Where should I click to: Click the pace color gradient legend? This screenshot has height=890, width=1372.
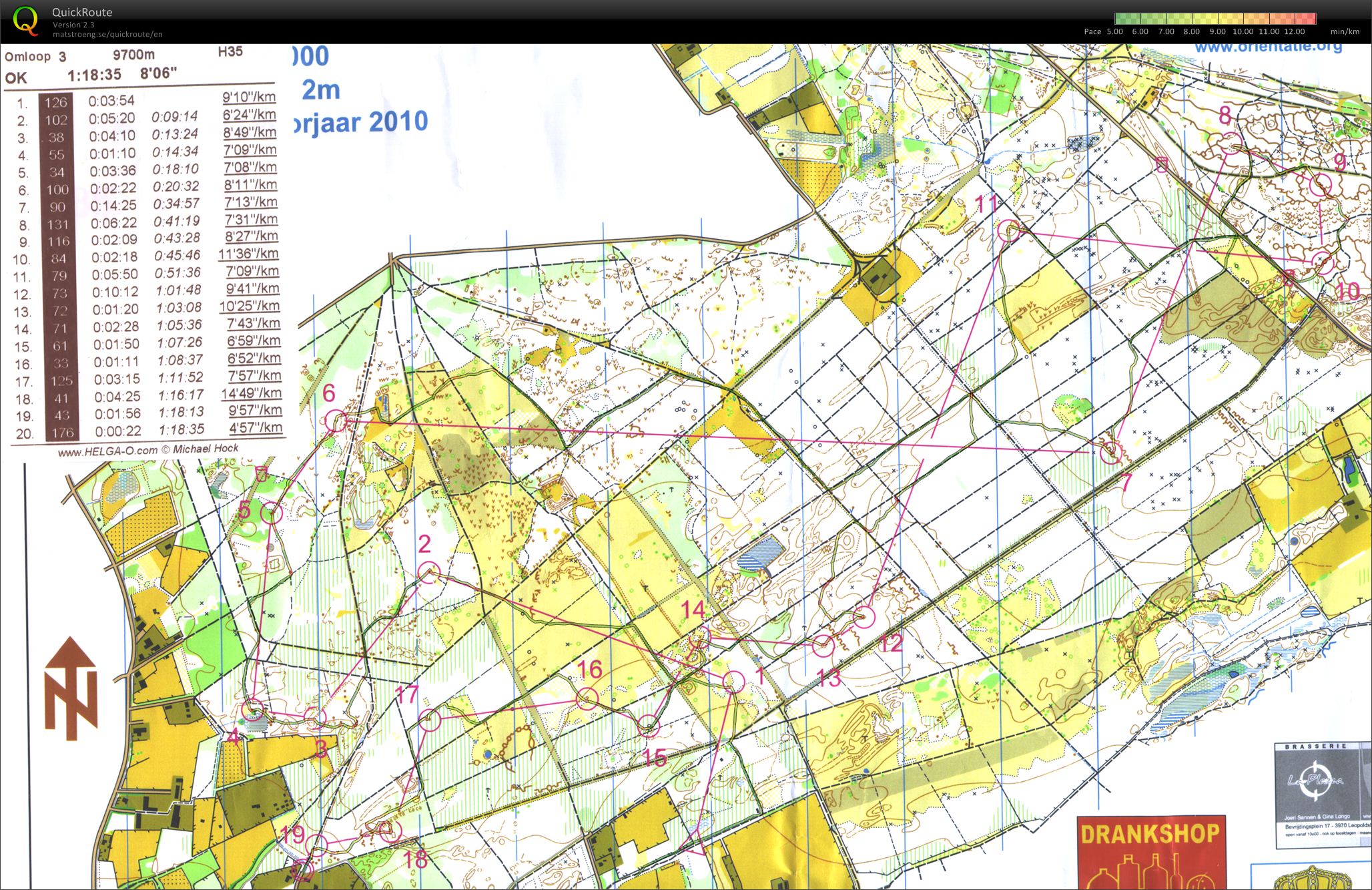[x=1215, y=19]
